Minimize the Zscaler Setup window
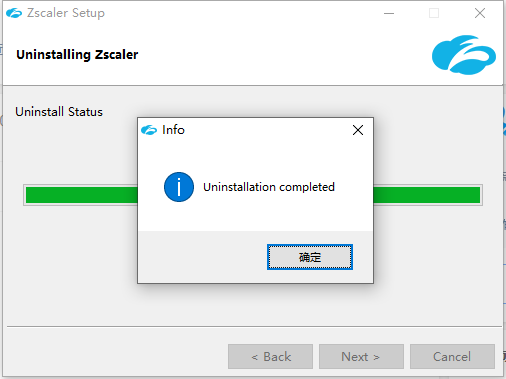Screen dimensions: 506x379 coord(389,13)
